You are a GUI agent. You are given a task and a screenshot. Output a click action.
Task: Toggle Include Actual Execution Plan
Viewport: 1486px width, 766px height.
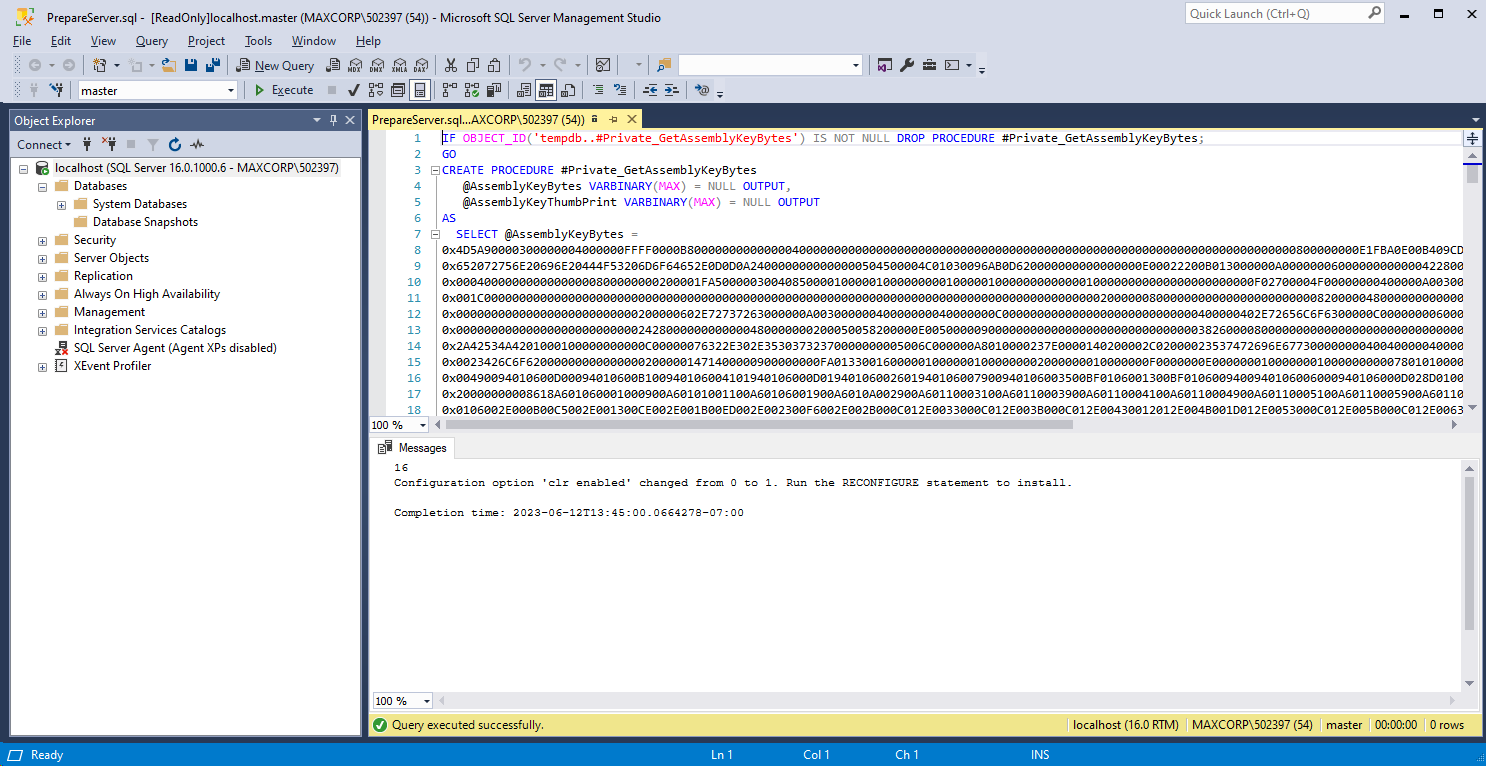coord(451,90)
